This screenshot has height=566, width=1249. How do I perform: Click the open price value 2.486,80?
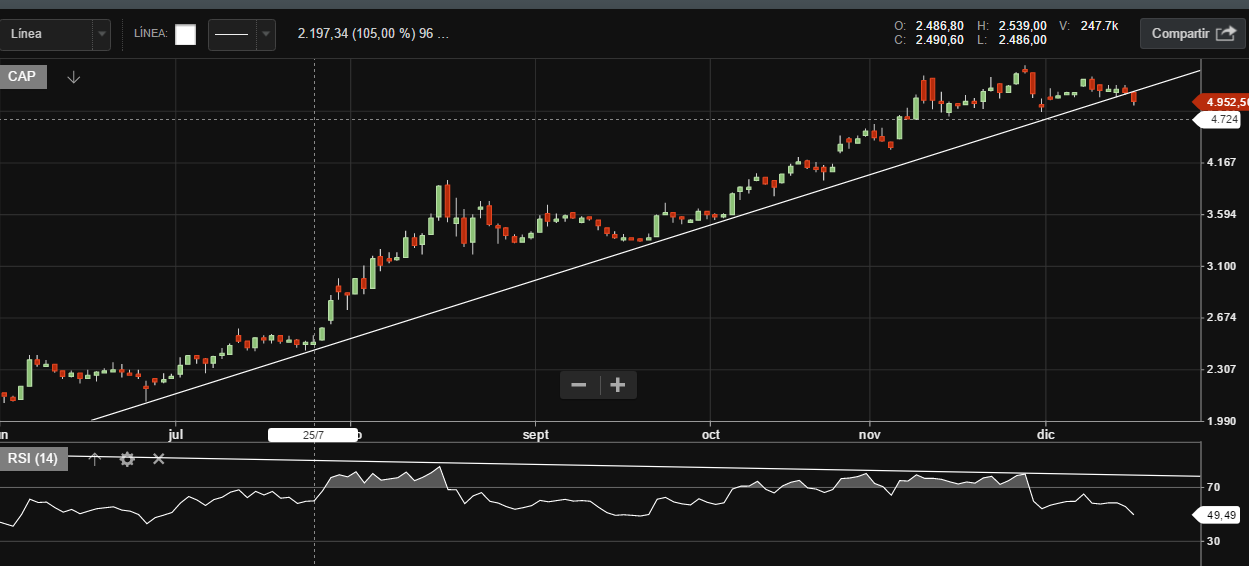pos(939,26)
